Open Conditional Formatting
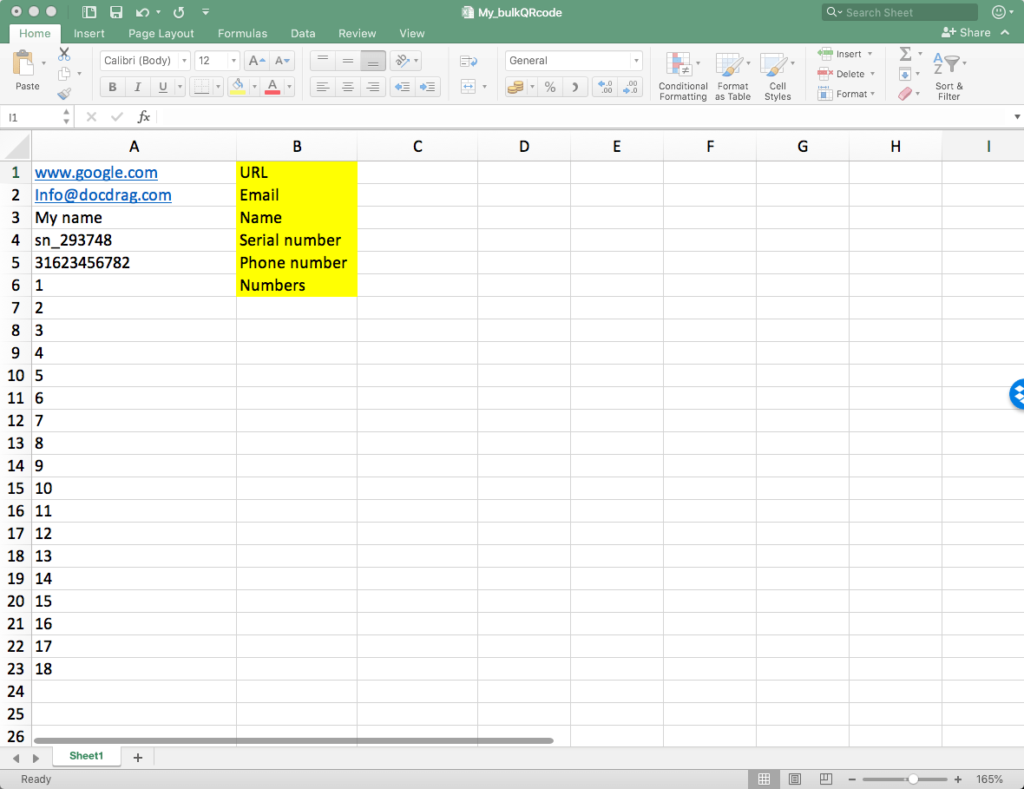The height and width of the screenshot is (789, 1024). [x=683, y=76]
